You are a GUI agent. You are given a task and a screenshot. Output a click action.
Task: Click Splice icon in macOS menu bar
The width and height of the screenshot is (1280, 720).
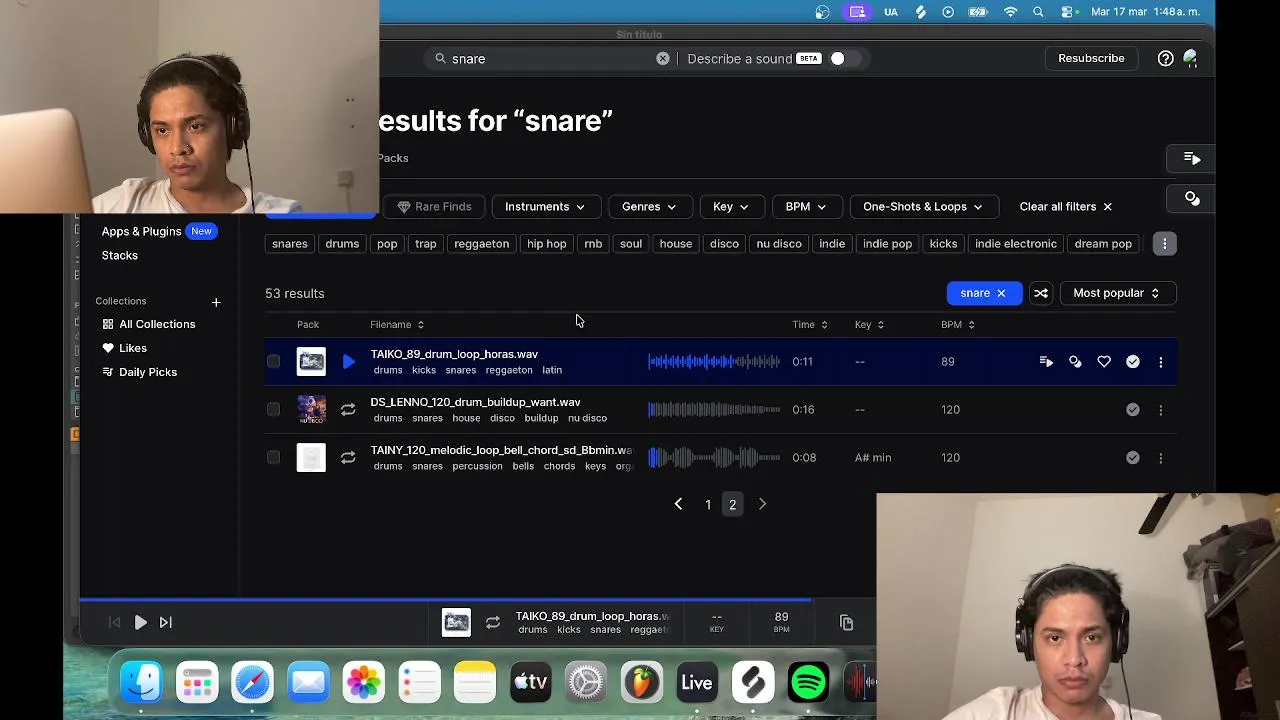point(921,12)
